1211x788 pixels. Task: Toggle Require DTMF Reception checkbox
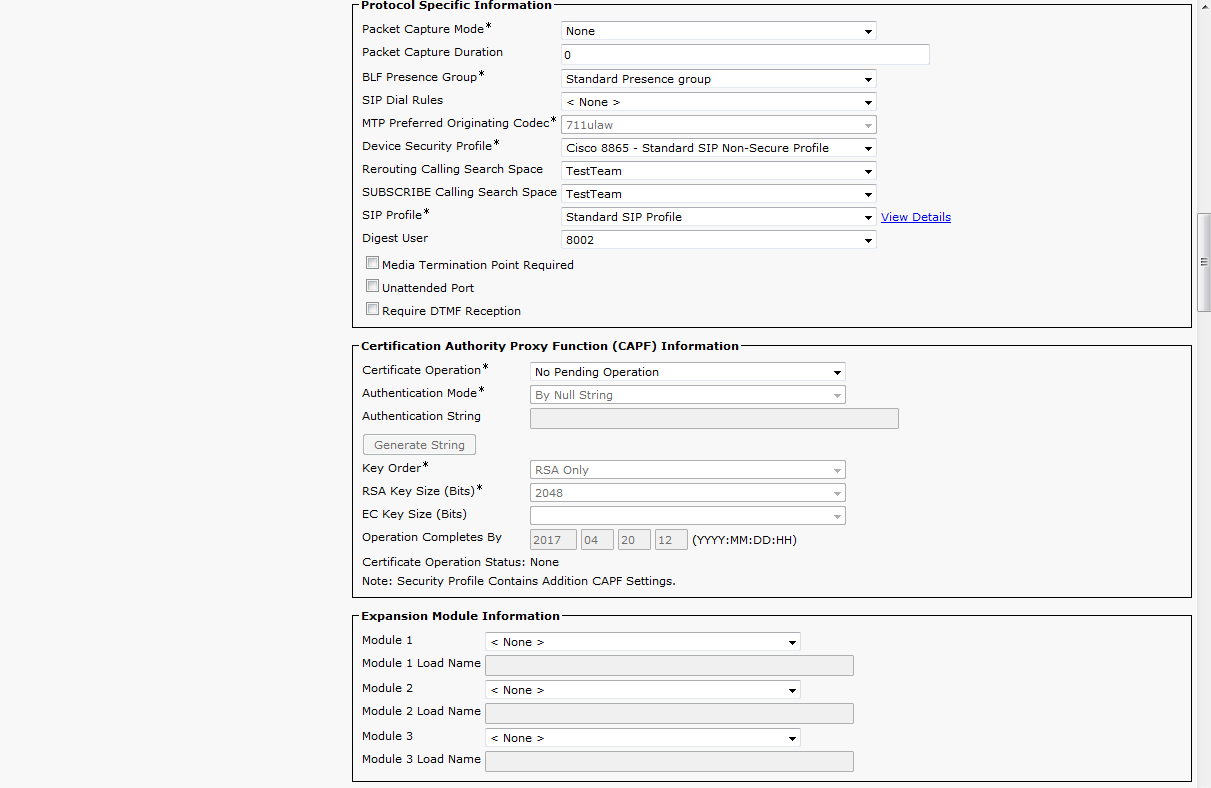point(373,310)
